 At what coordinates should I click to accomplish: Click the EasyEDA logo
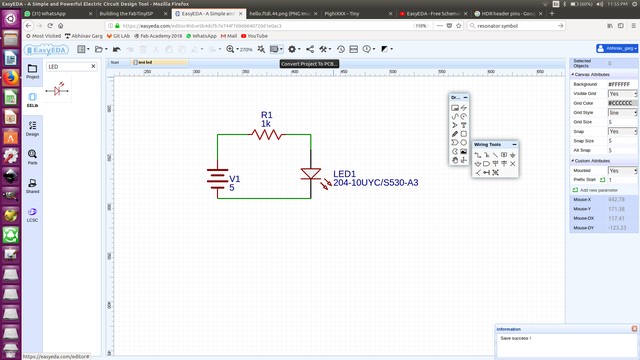(x=46, y=50)
